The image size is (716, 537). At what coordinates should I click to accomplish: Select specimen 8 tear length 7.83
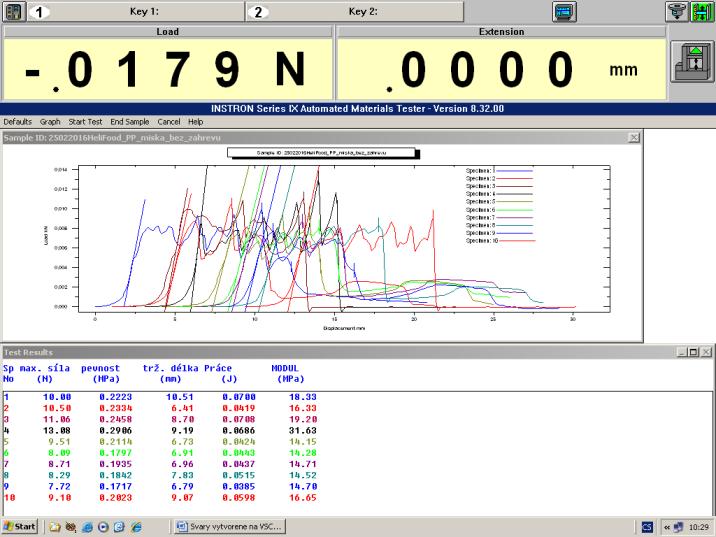183,475
